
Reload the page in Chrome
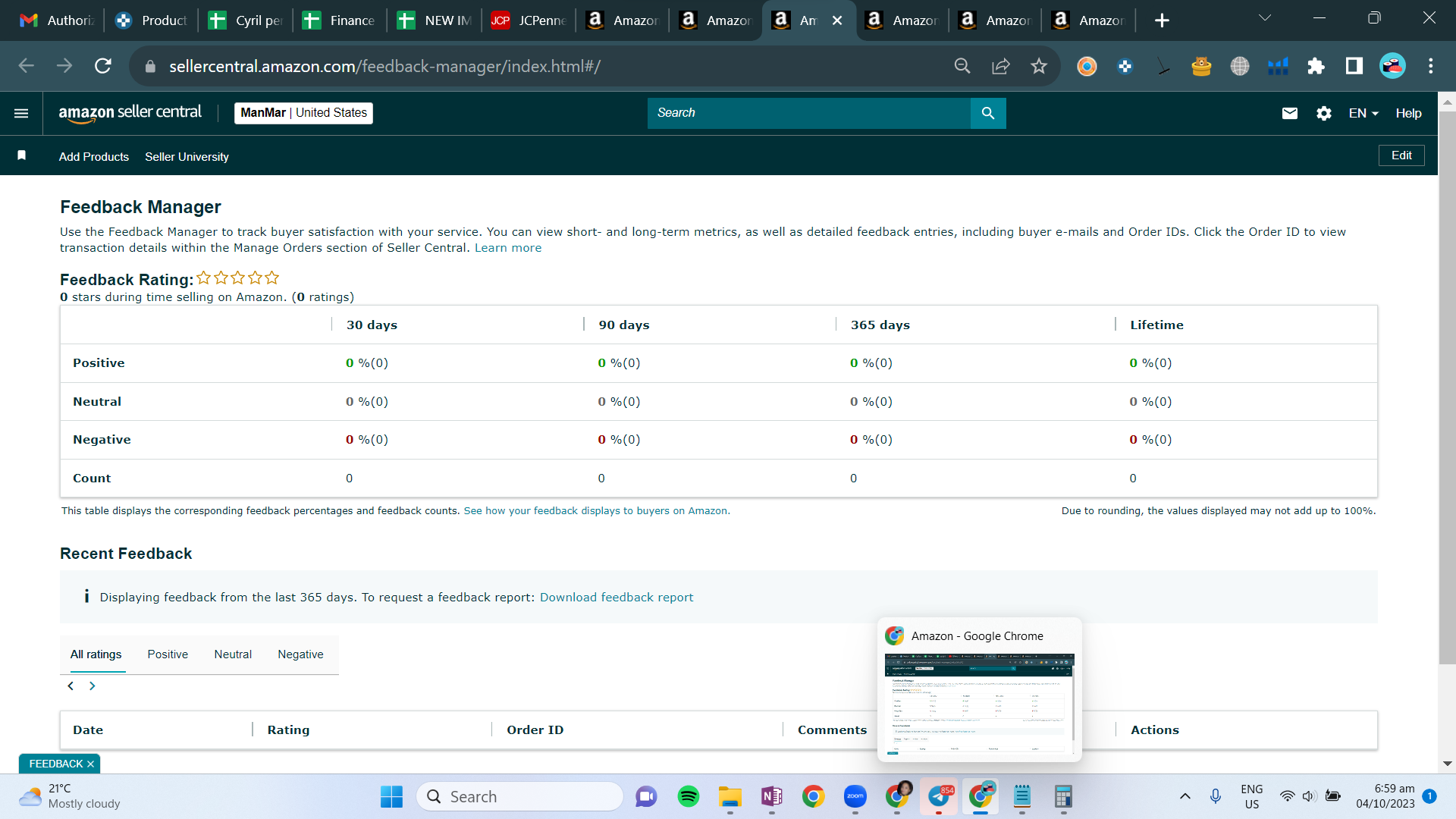[x=103, y=66]
